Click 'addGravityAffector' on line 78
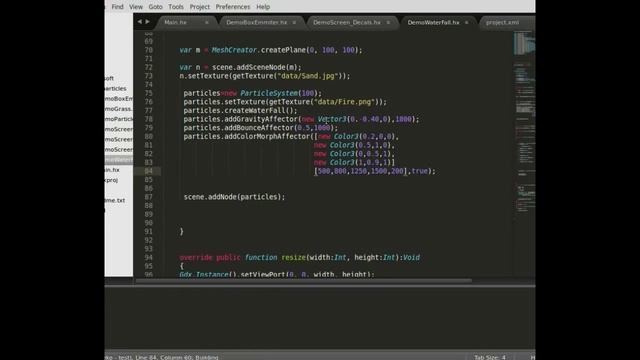Viewport: 640px width, 360px height. (261, 119)
